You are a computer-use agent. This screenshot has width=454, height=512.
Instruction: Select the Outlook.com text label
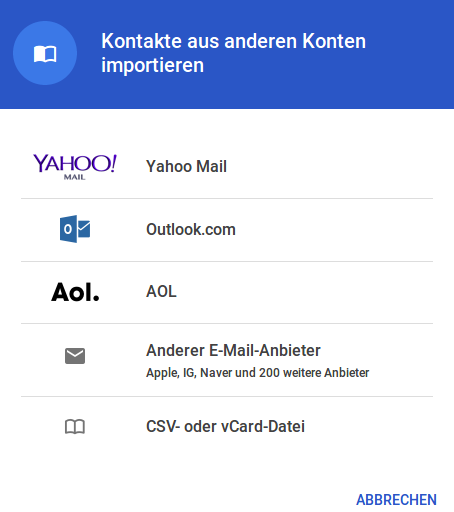191,229
